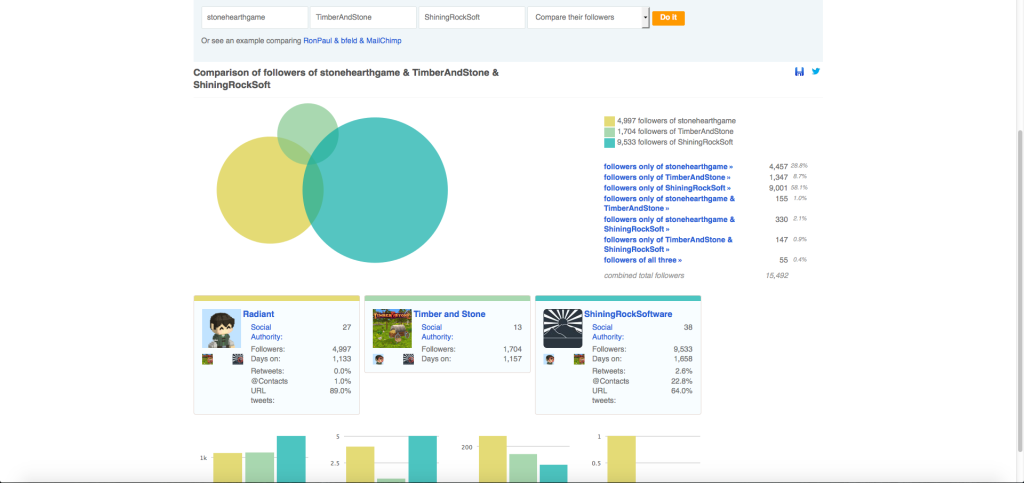Focus the 'ShiningRockSoft' username field
The width and height of the screenshot is (1024, 483).
[472, 18]
